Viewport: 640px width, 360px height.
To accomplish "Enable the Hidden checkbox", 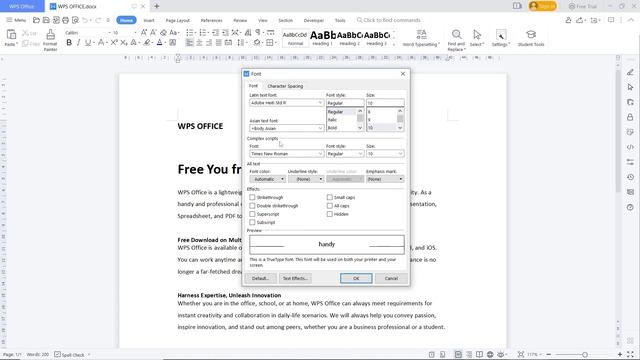I will [x=329, y=214].
